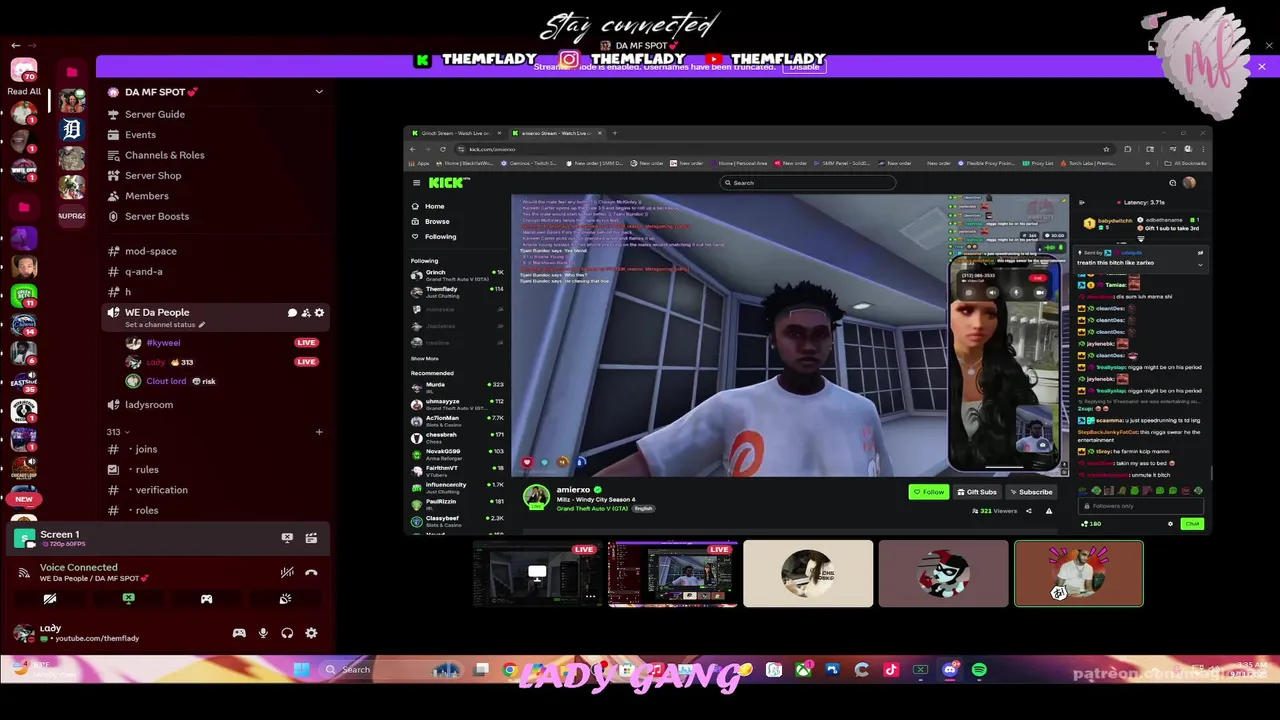Start an activity with controller icon in voice controls
The width and height of the screenshot is (1280, 720).
click(206, 599)
